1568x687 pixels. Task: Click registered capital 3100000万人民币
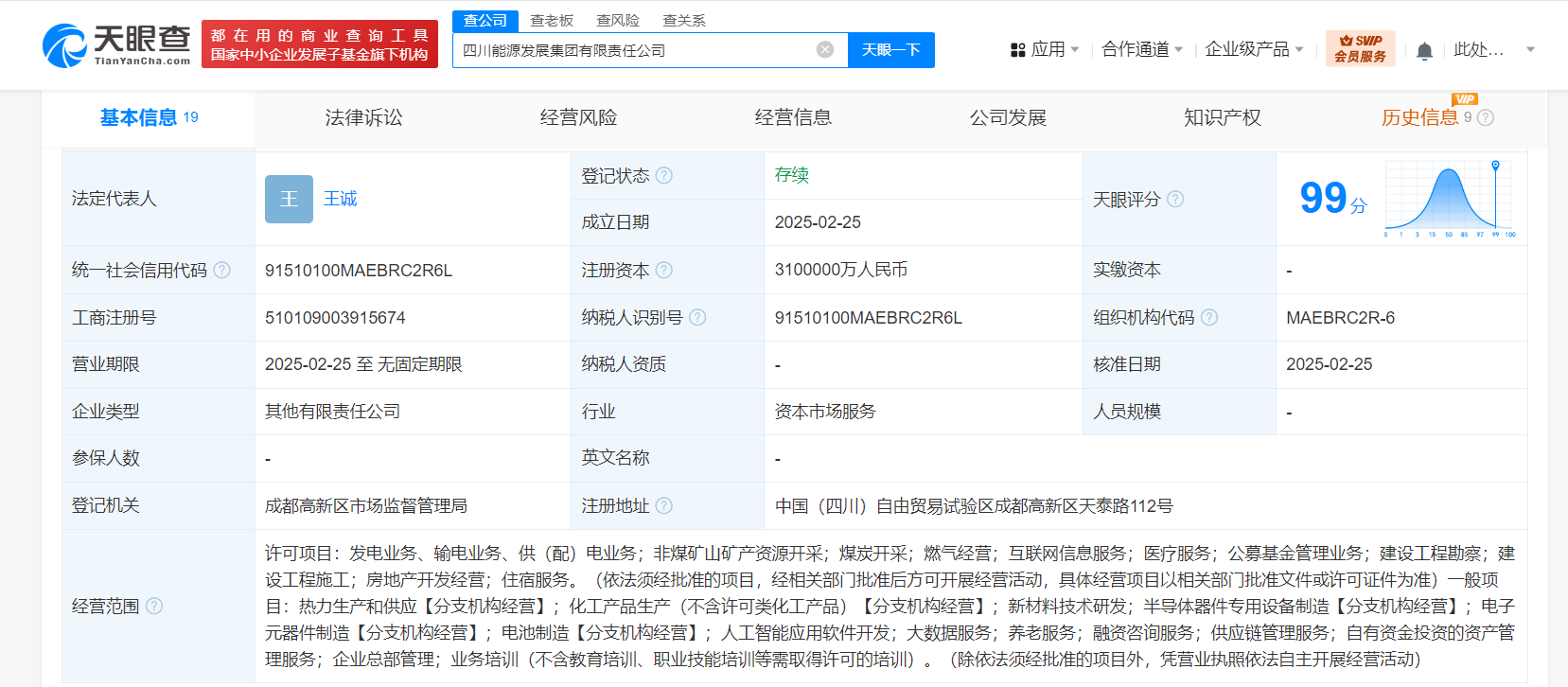pos(841,270)
